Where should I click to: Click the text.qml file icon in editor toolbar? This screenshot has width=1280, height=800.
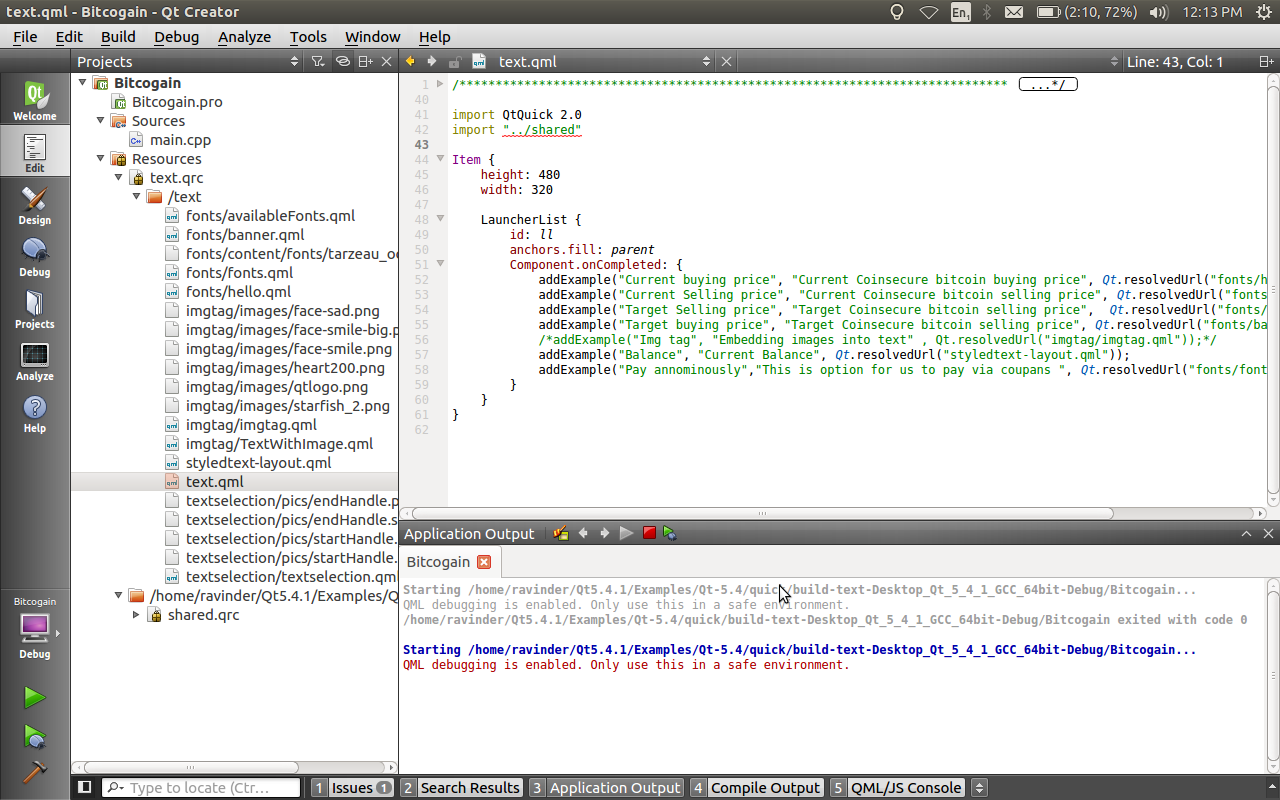point(480,62)
